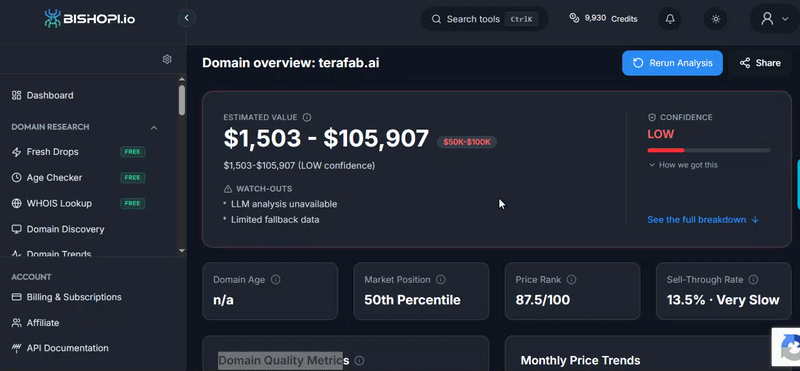Toggle the light/dark theme sun icon
The width and height of the screenshot is (800, 371).
pyautogui.click(x=715, y=19)
